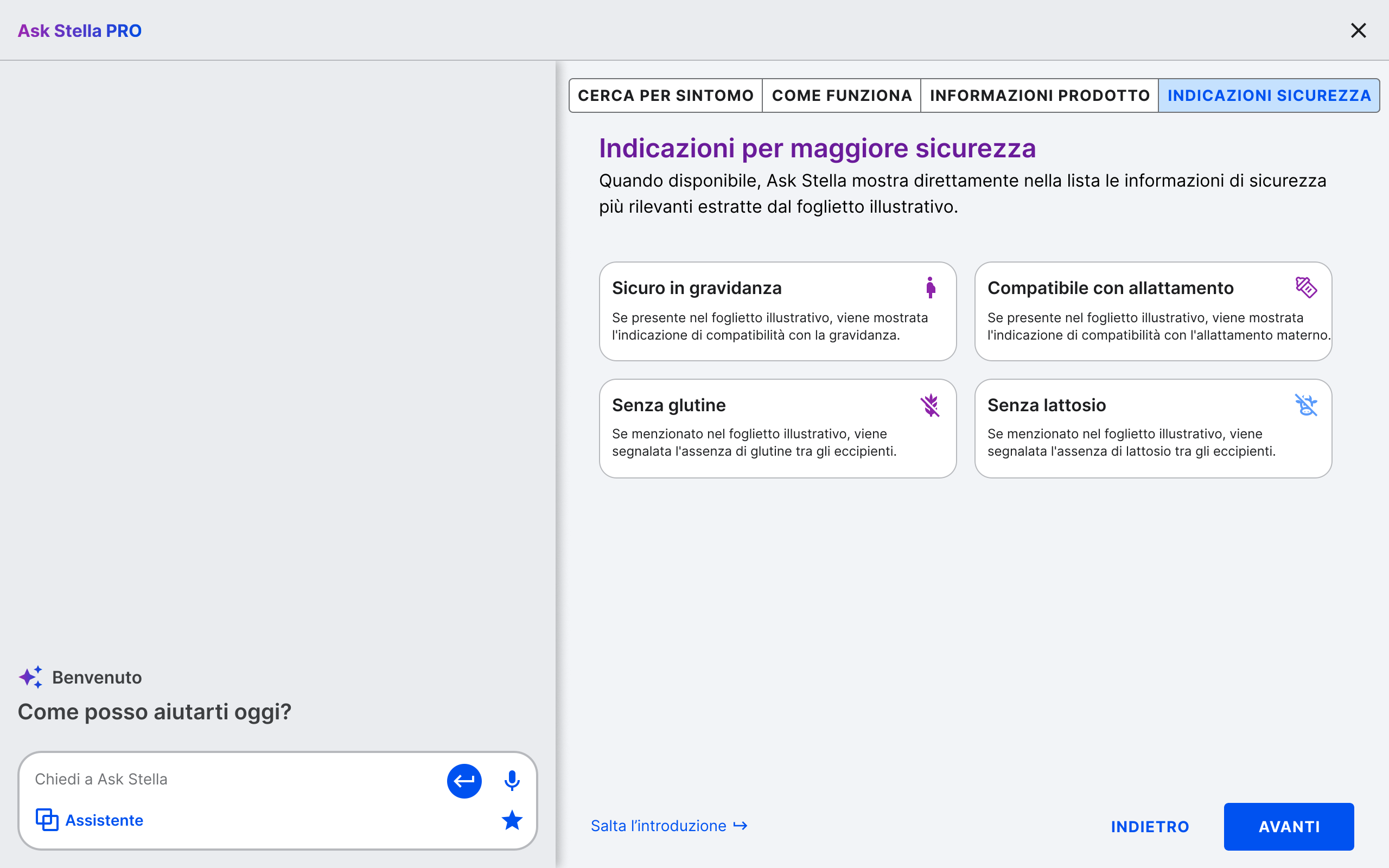Click the send arrow button
Screen dimensions: 1389x868
[464, 781]
